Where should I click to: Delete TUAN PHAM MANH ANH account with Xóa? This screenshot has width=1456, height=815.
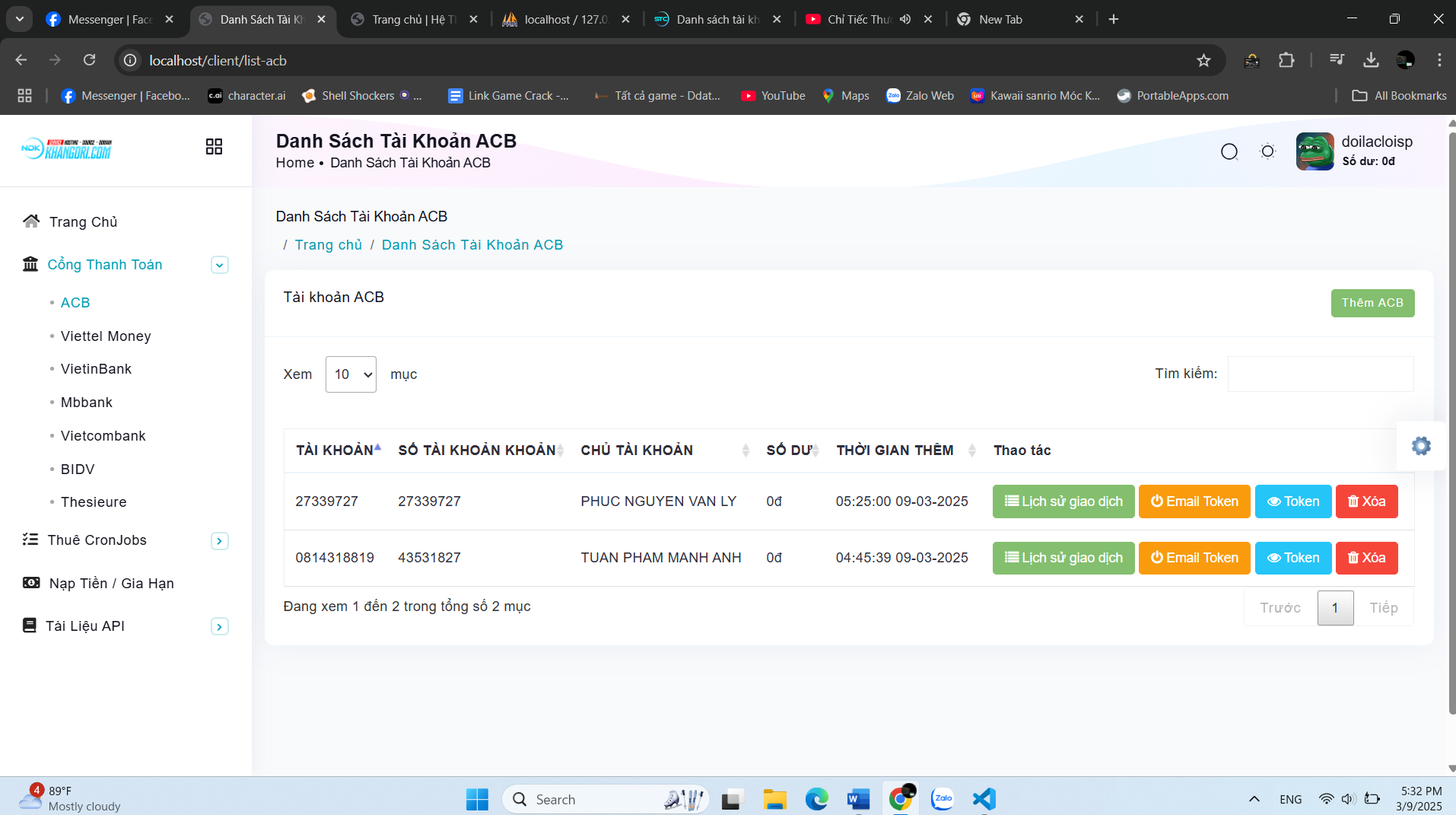coord(1366,558)
